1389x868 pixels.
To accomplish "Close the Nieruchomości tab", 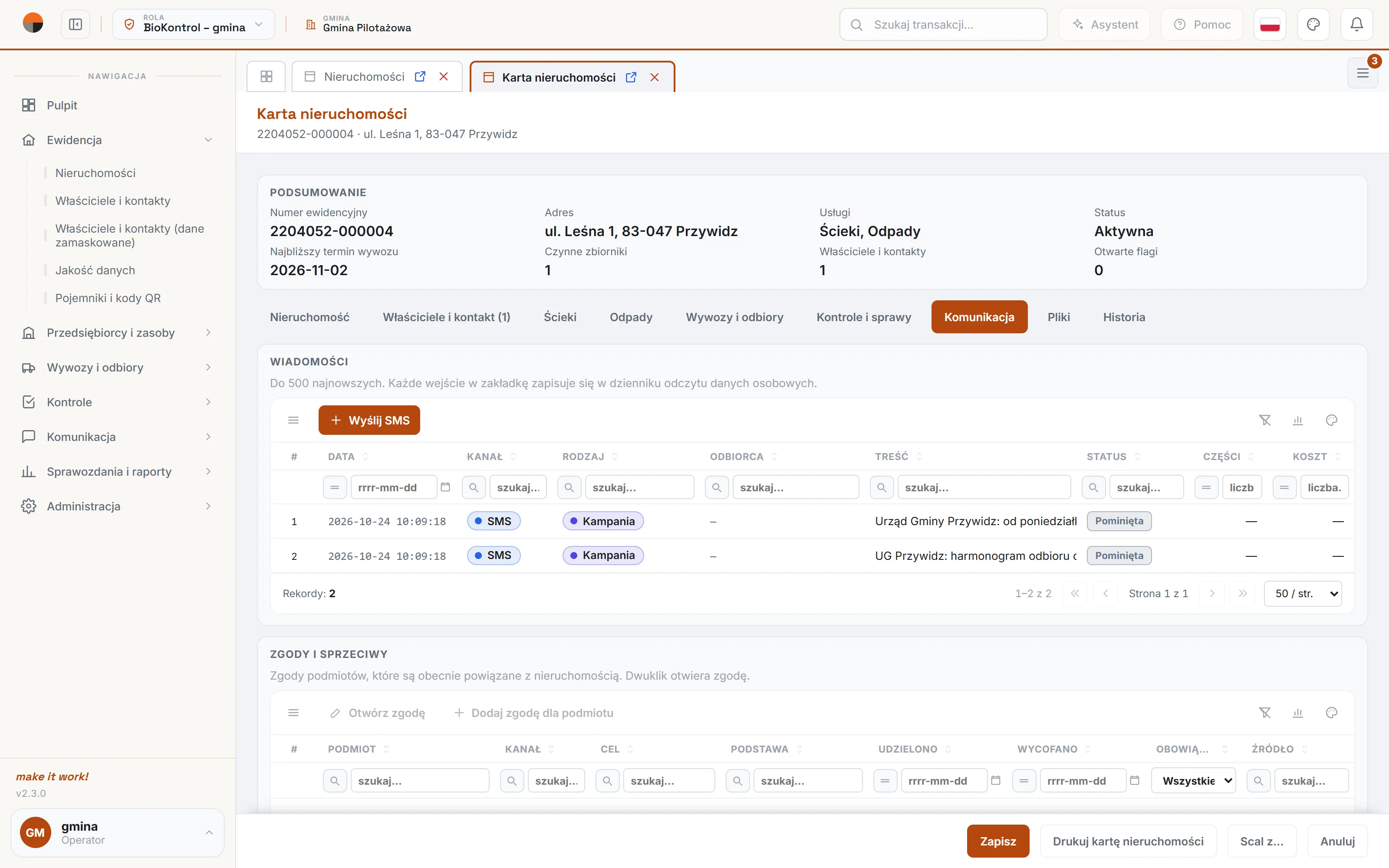I will tap(444, 76).
